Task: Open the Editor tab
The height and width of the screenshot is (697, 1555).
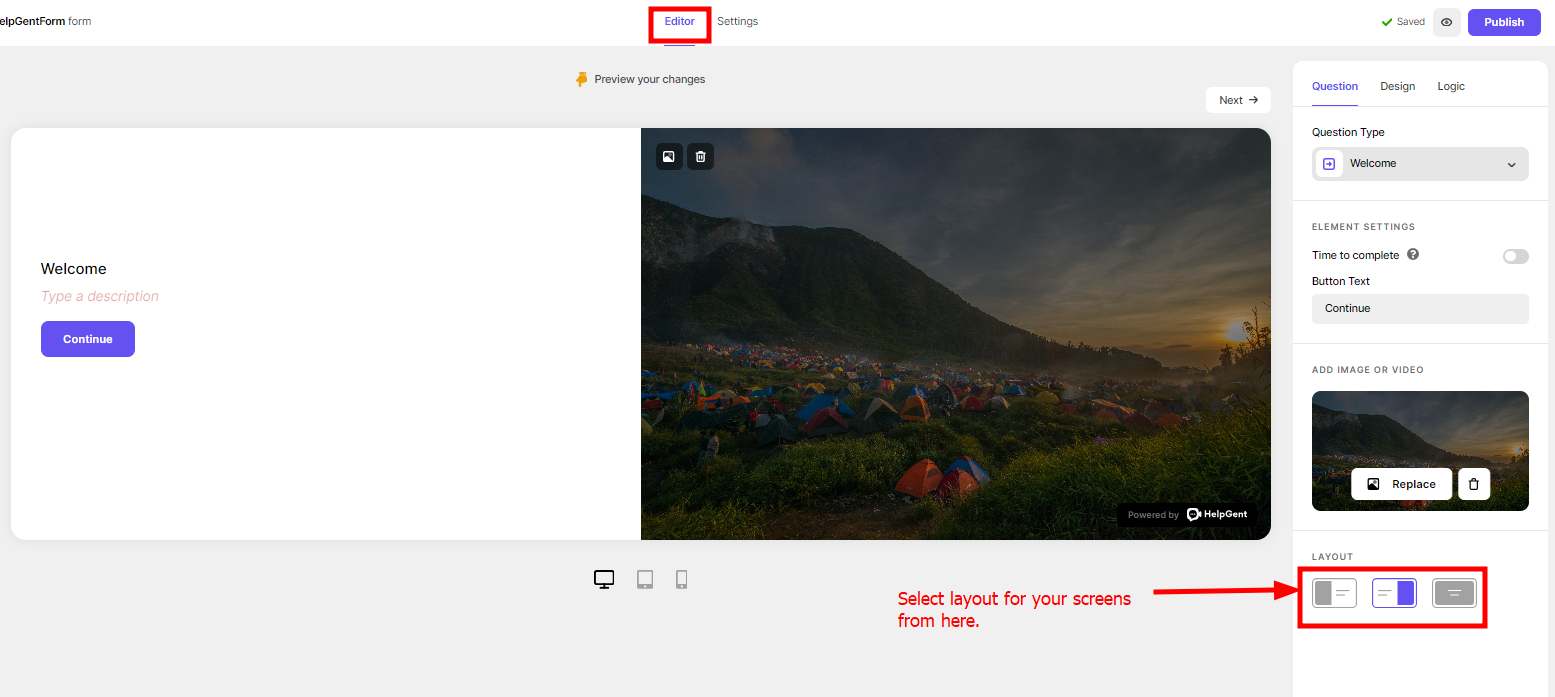Action: click(x=679, y=21)
